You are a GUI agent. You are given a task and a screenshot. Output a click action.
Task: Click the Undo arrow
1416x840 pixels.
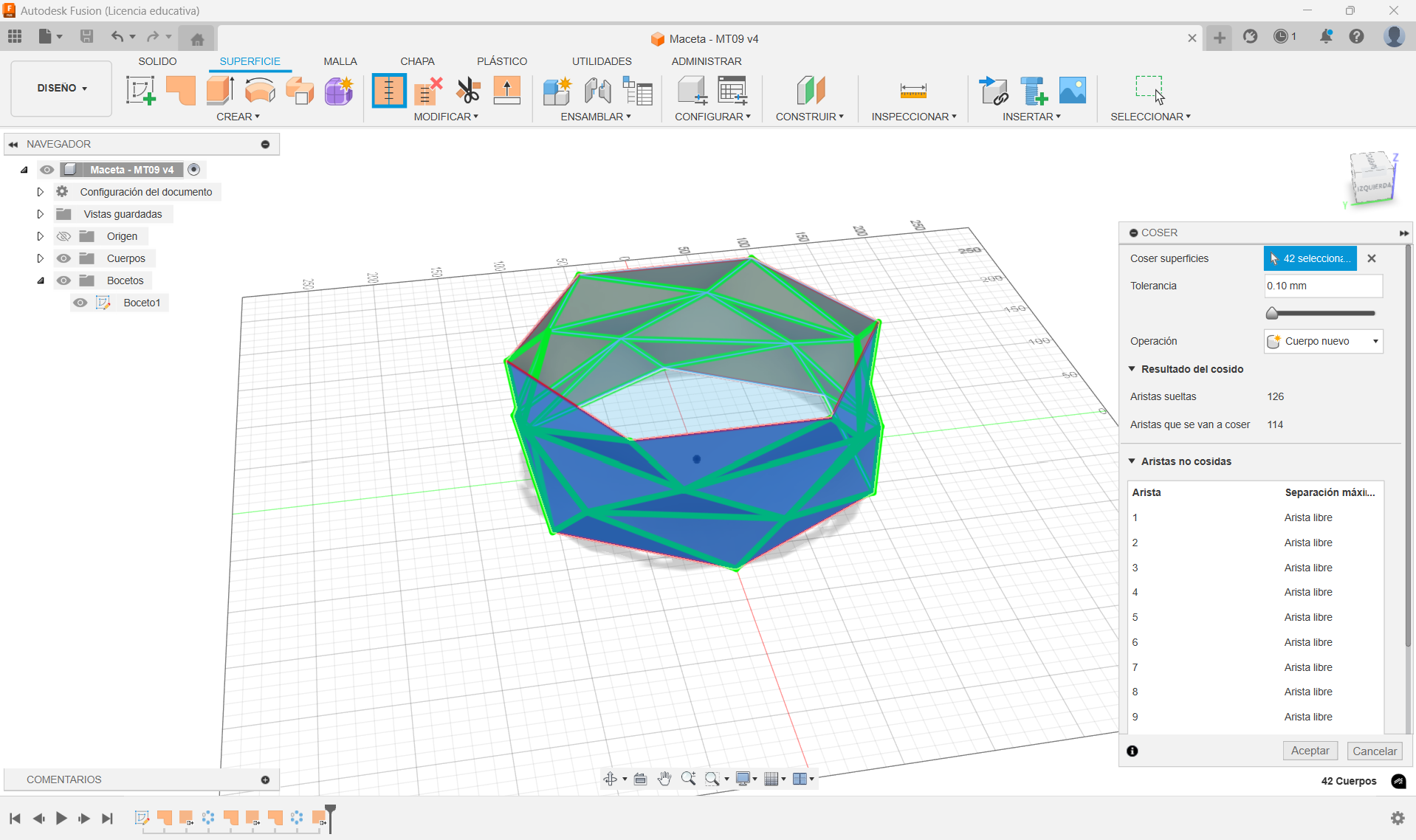coord(117,36)
